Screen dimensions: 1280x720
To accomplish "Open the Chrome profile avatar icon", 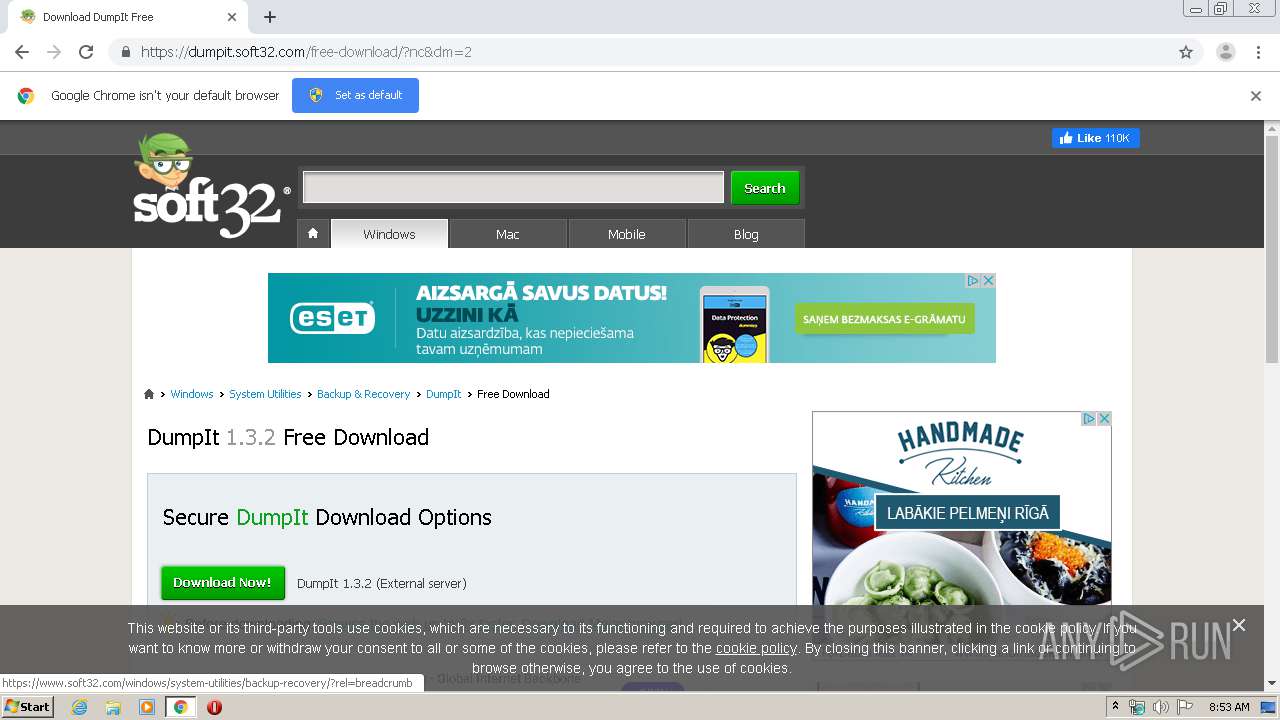I will coord(1226,52).
